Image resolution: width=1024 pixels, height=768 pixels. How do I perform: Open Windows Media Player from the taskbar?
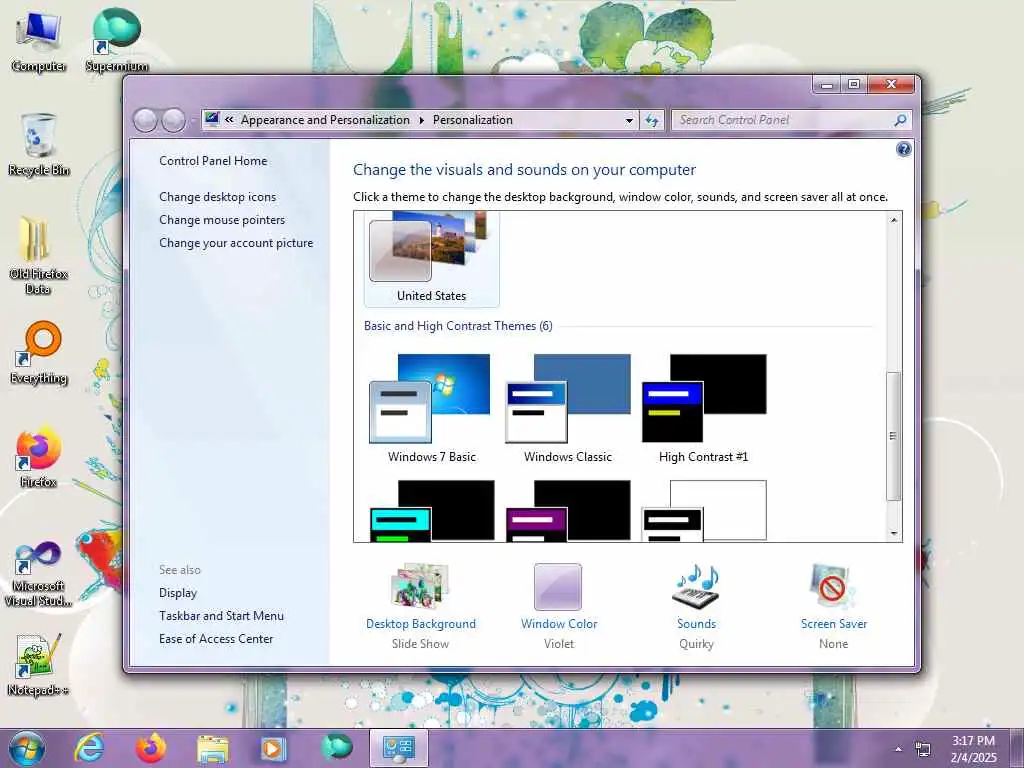(x=274, y=748)
